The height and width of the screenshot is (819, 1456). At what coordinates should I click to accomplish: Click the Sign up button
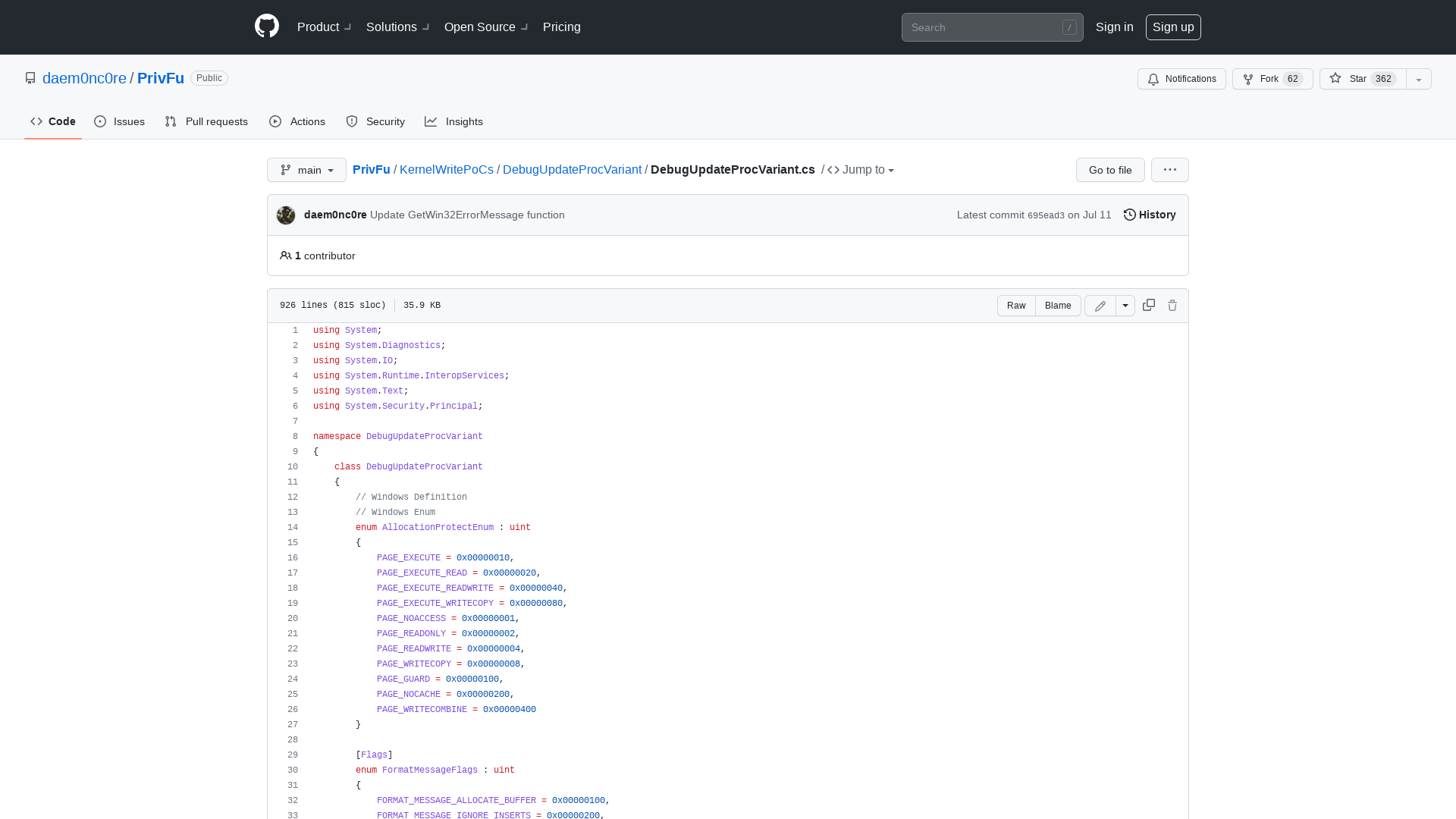click(x=1173, y=27)
